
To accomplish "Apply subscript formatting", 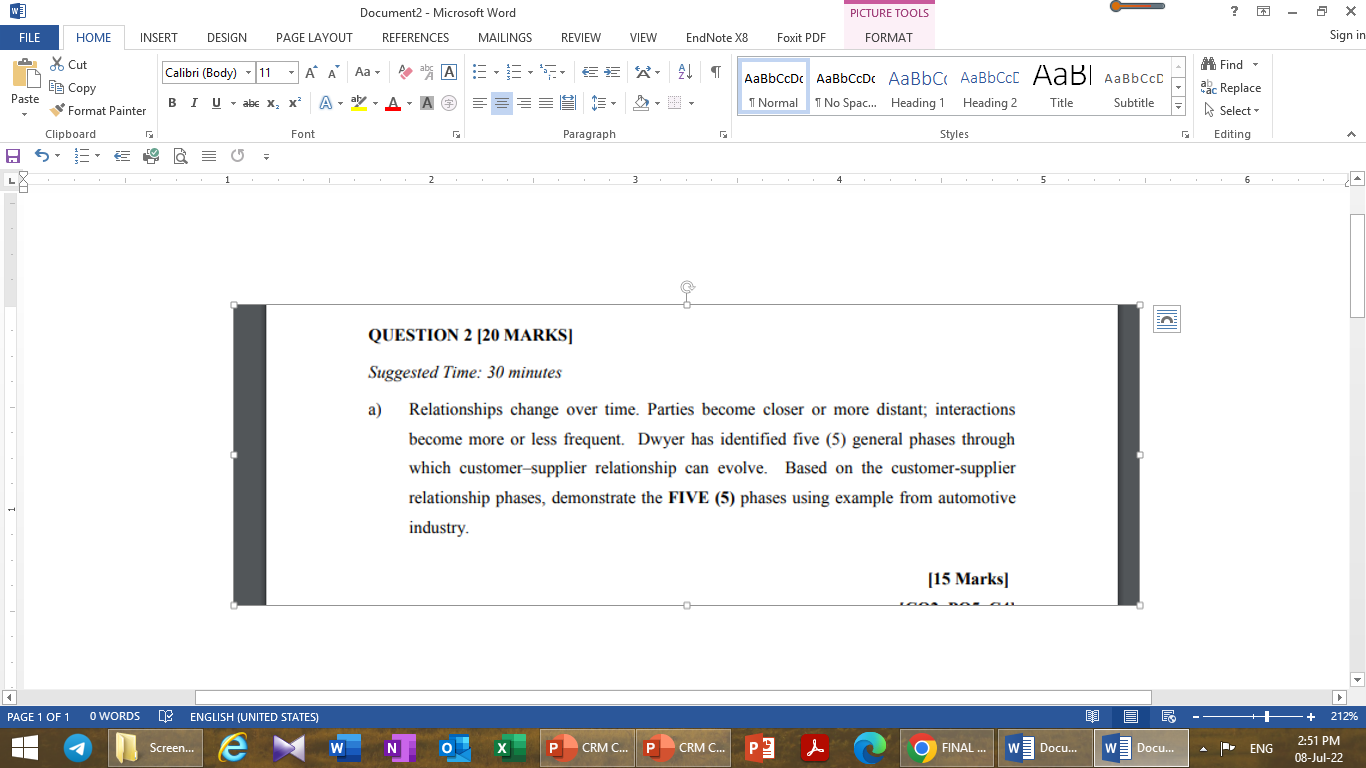I will (272, 103).
